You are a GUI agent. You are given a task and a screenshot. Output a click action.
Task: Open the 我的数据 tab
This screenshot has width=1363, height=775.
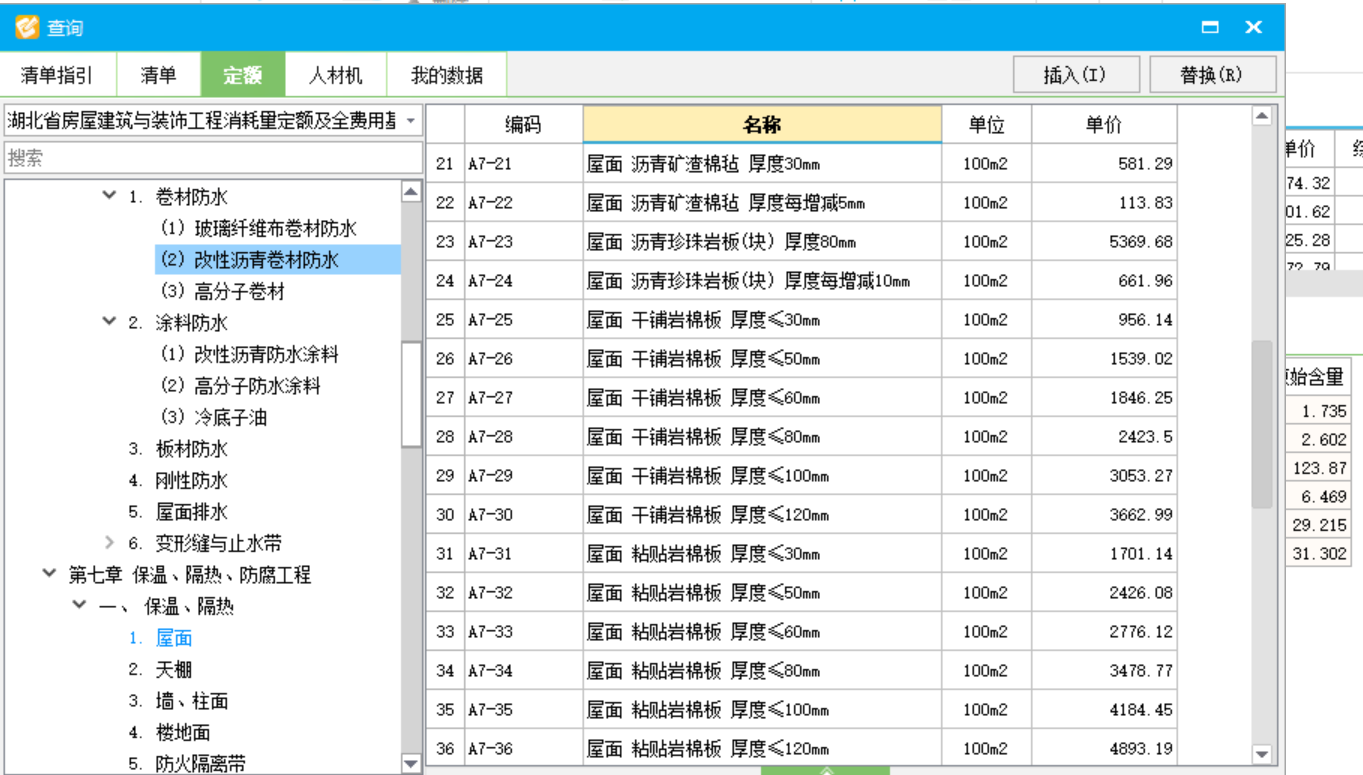(x=447, y=75)
